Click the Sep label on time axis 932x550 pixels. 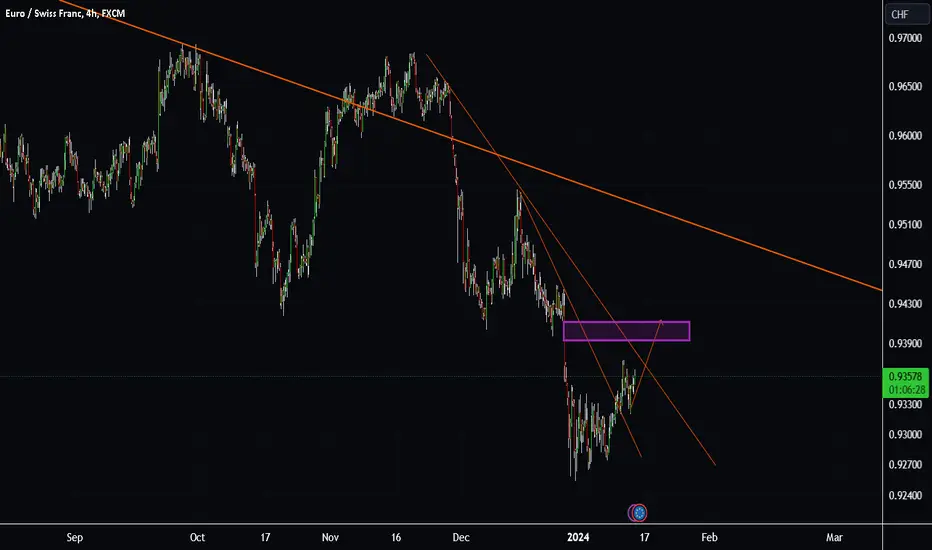(75, 538)
